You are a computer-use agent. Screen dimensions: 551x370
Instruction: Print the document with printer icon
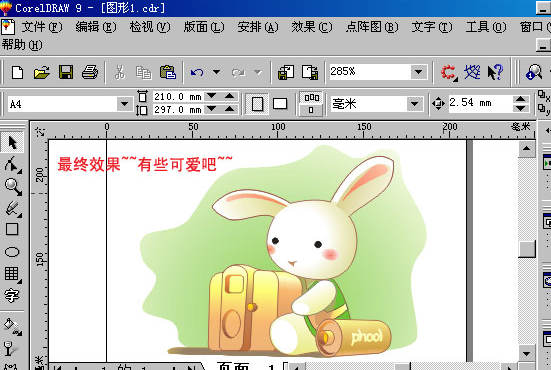click(x=90, y=73)
